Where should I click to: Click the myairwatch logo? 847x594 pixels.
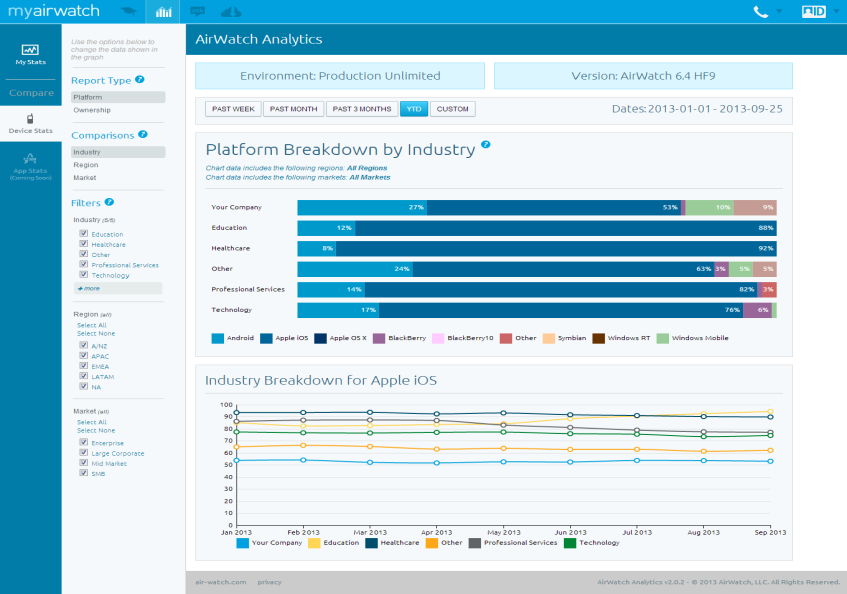point(54,11)
